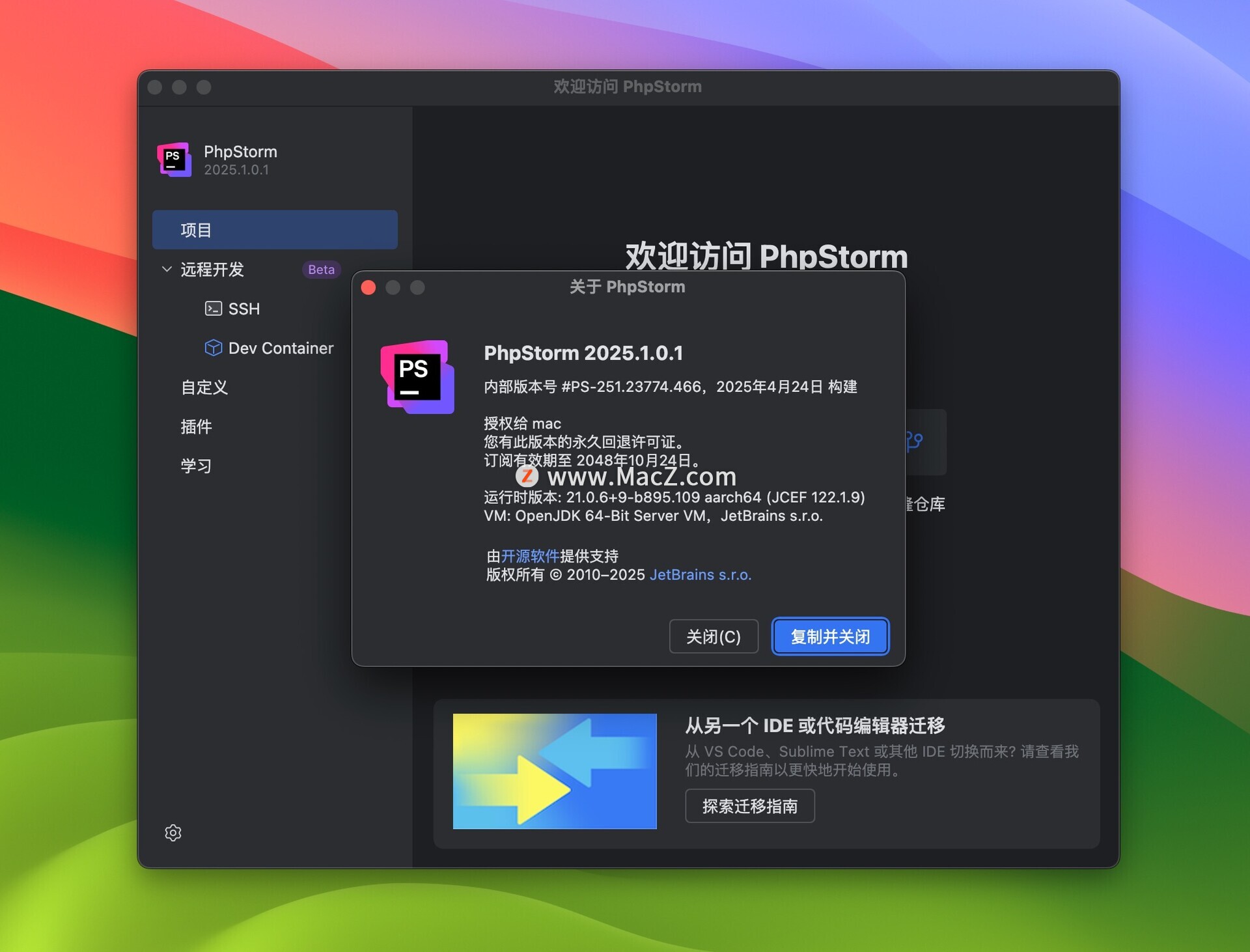Image resolution: width=1250 pixels, height=952 pixels.
Task: Click the 关于 PhpStorm dialog title
Action: point(628,287)
